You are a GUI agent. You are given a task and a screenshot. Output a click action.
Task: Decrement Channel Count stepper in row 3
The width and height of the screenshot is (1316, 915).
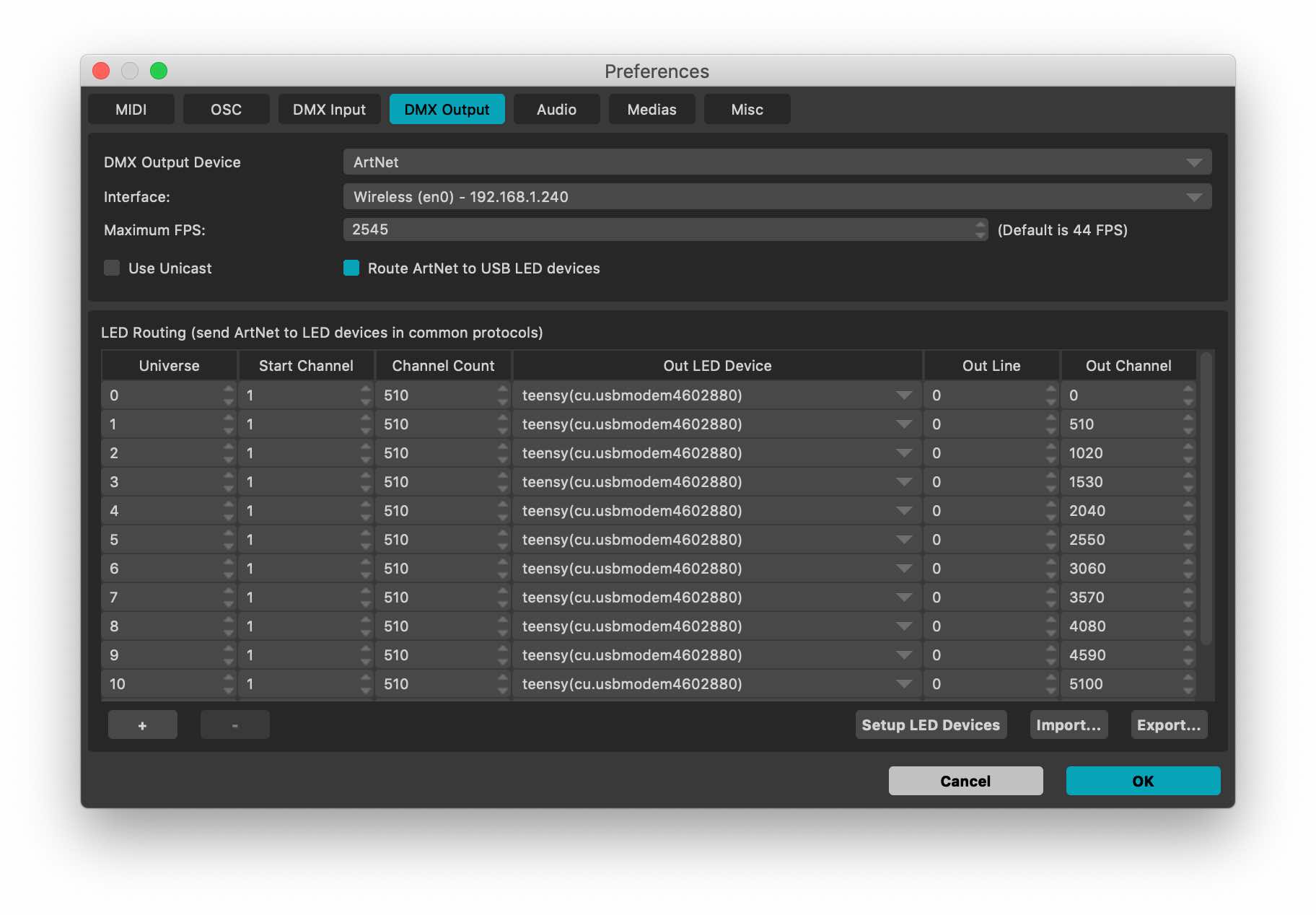503,488
